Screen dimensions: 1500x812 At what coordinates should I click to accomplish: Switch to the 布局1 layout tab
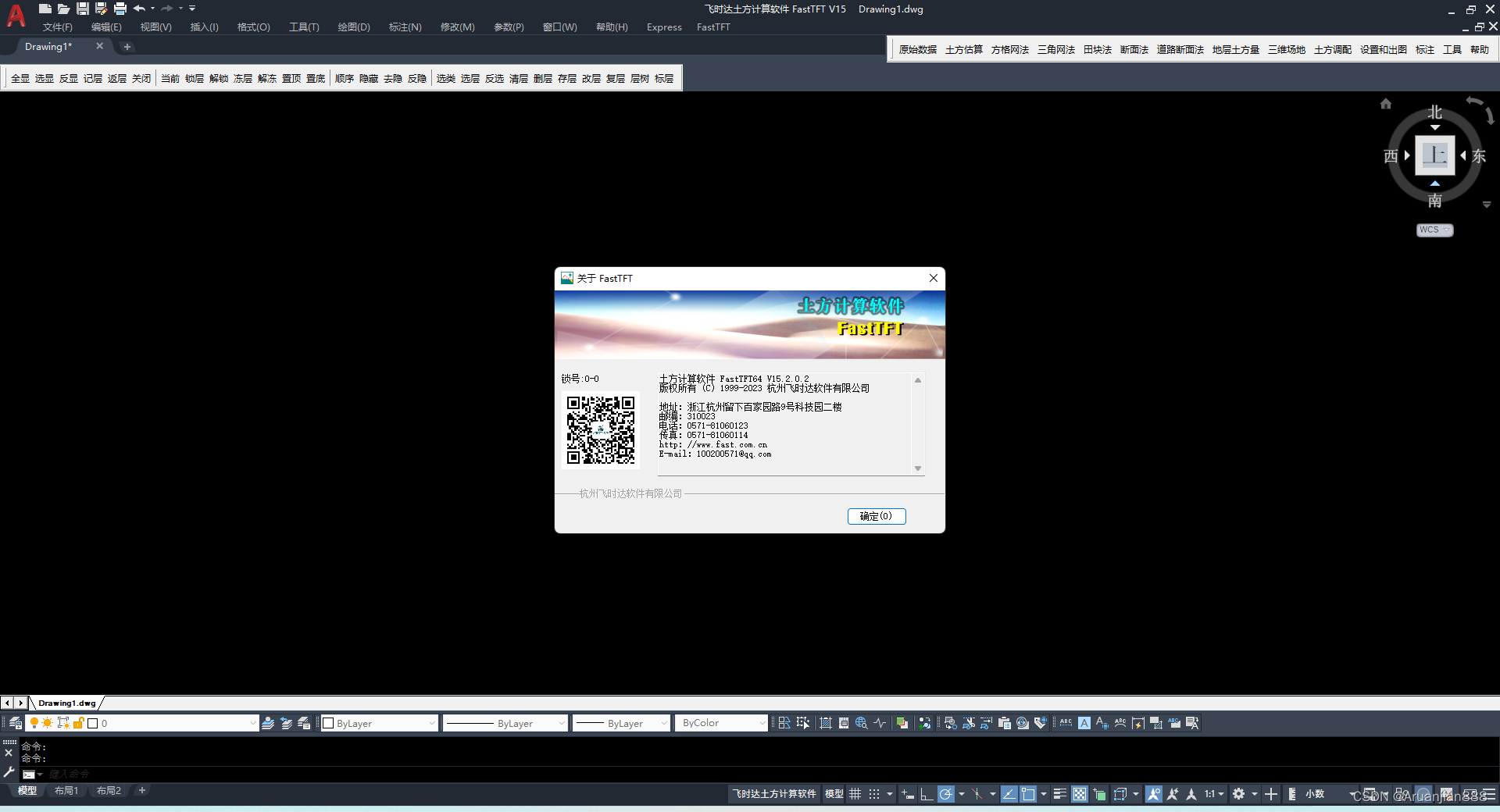(x=66, y=791)
